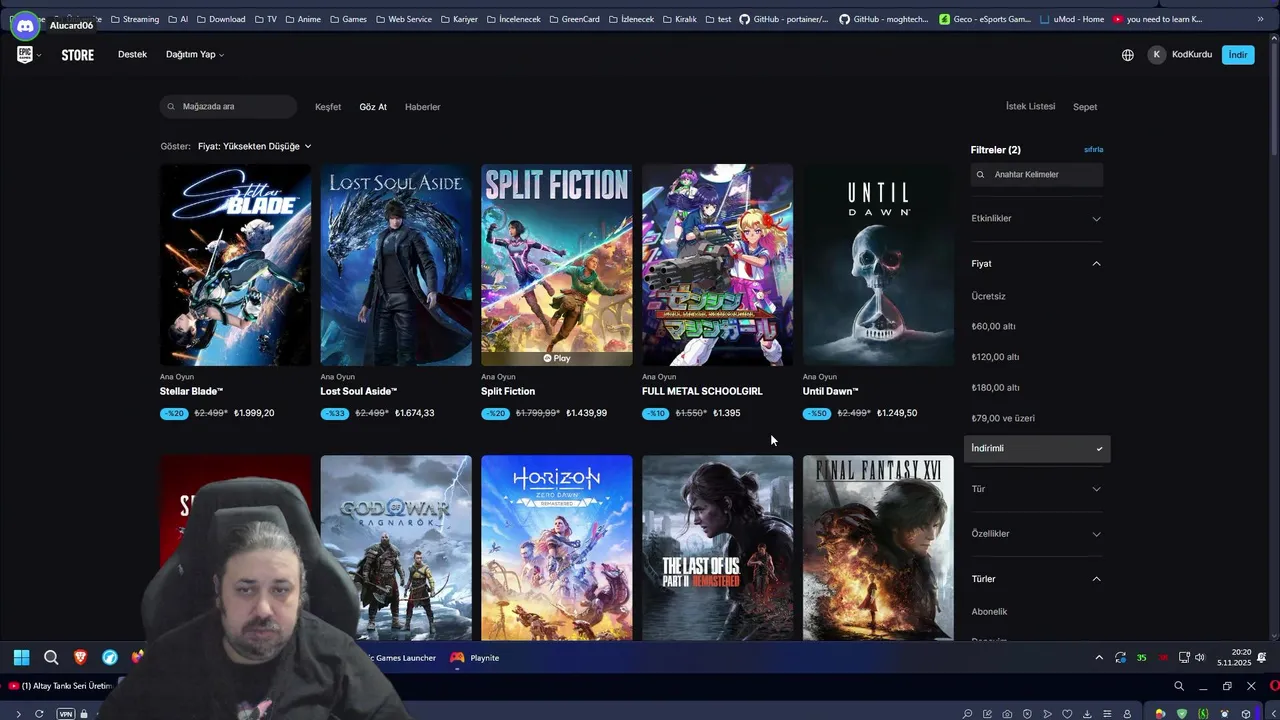This screenshot has height=720, width=1280.
Task: Select the ₺120,00 altı price filter
Action: coord(996,357)
